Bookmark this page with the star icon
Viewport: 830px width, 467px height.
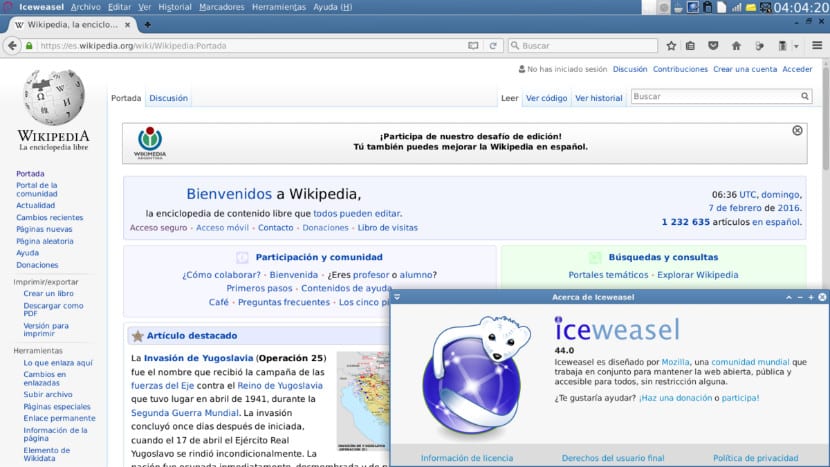click(x=671, y=46)
